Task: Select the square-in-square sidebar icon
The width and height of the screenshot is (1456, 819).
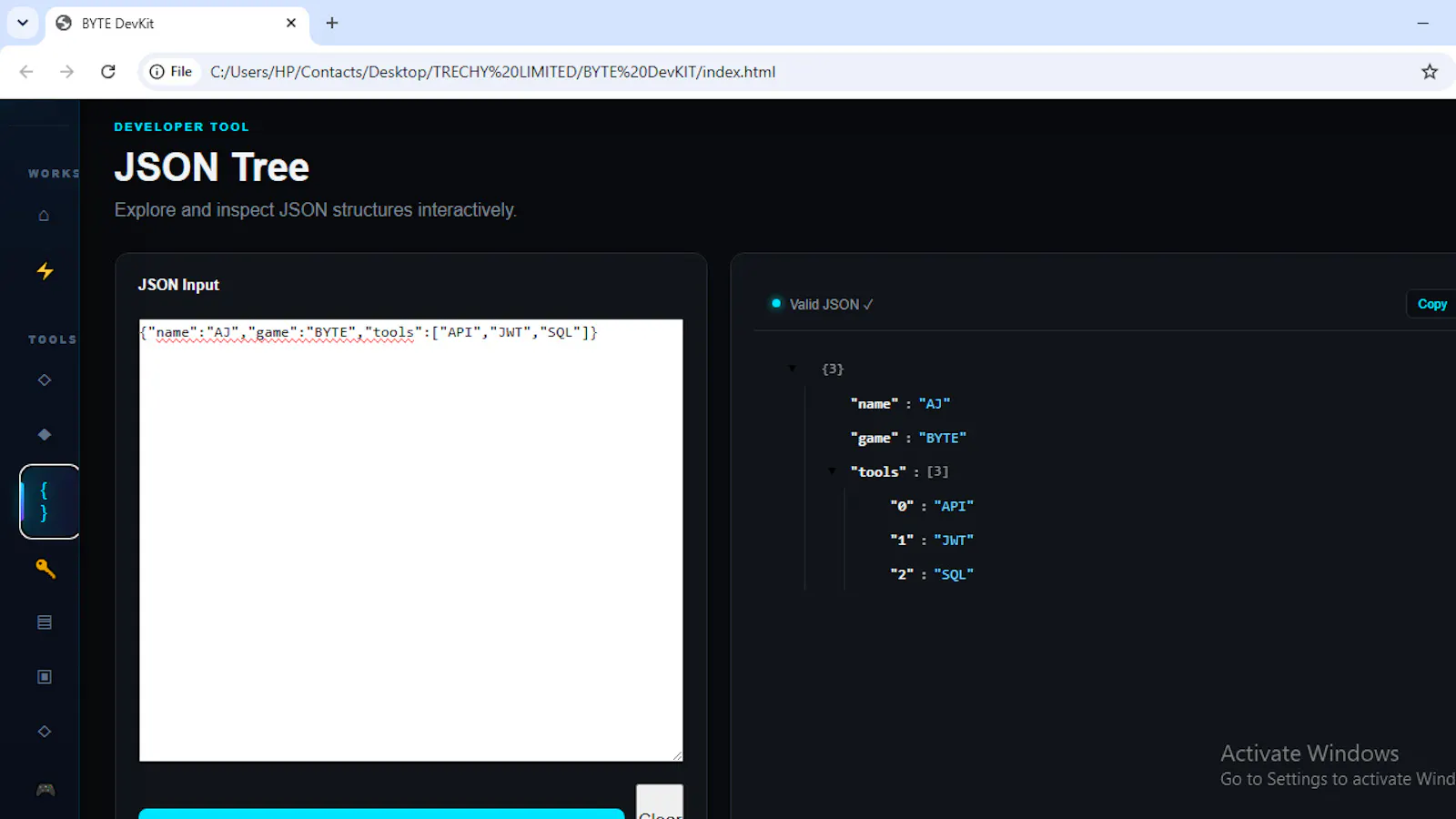Action: (x=45, y=677)
